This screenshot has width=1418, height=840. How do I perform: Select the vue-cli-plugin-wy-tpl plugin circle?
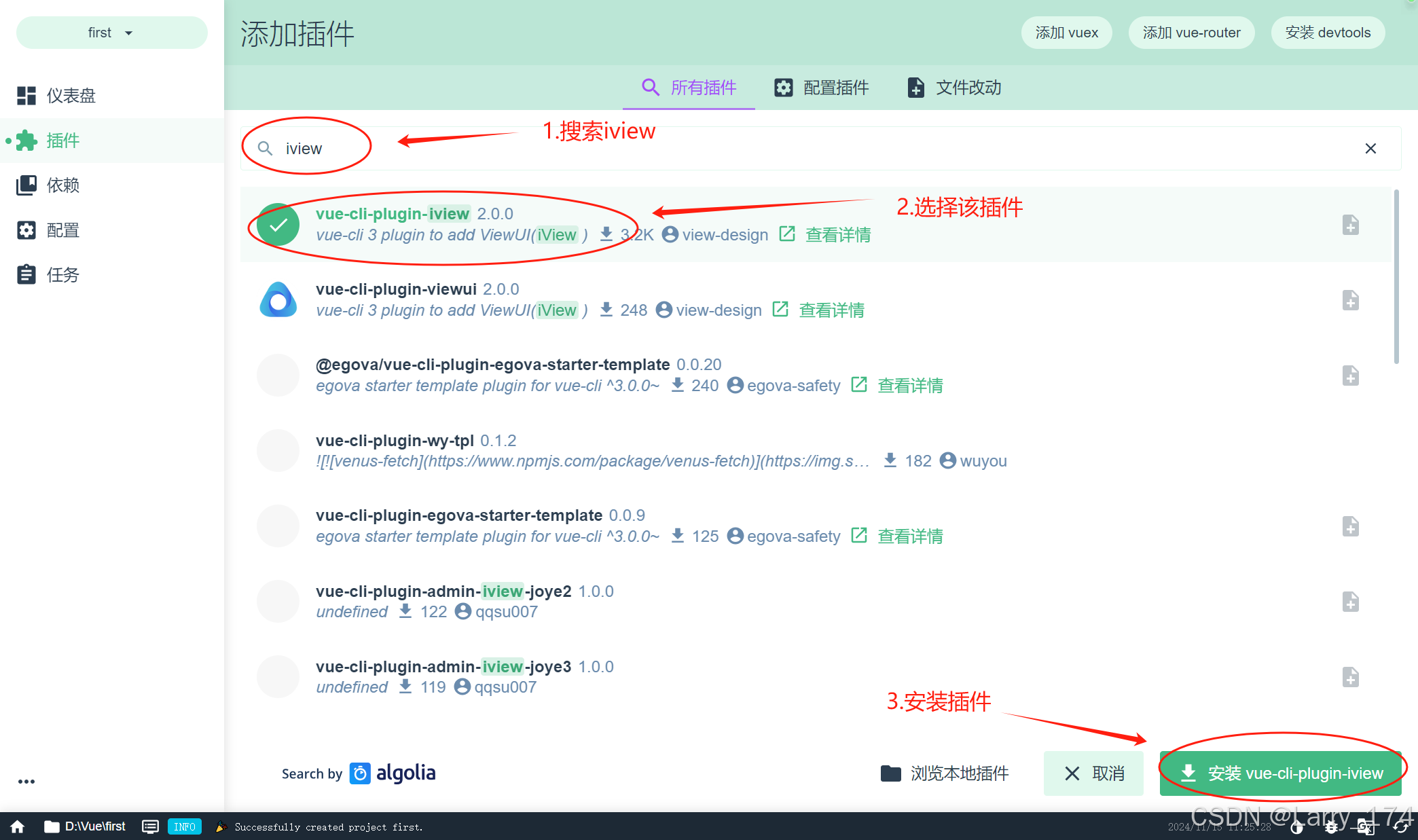[x=278, y=450]
